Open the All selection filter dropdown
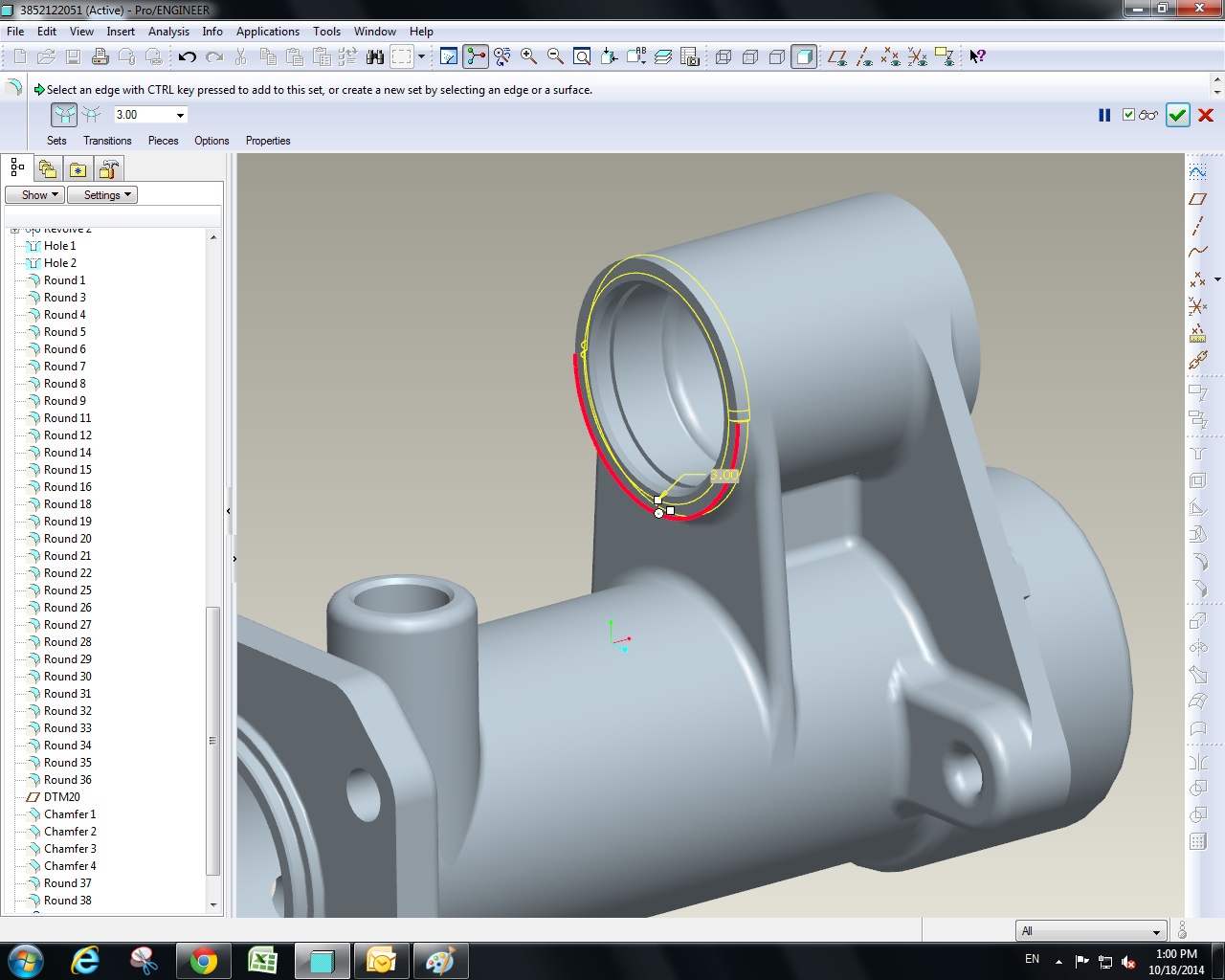 1090,931
